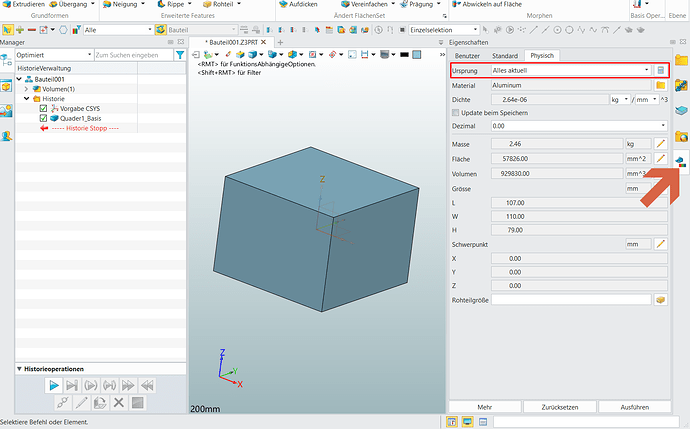Viewport: 690px width, 429px height.
Task: Open the Ursprung dropdown
Action: tap(646, 70)
